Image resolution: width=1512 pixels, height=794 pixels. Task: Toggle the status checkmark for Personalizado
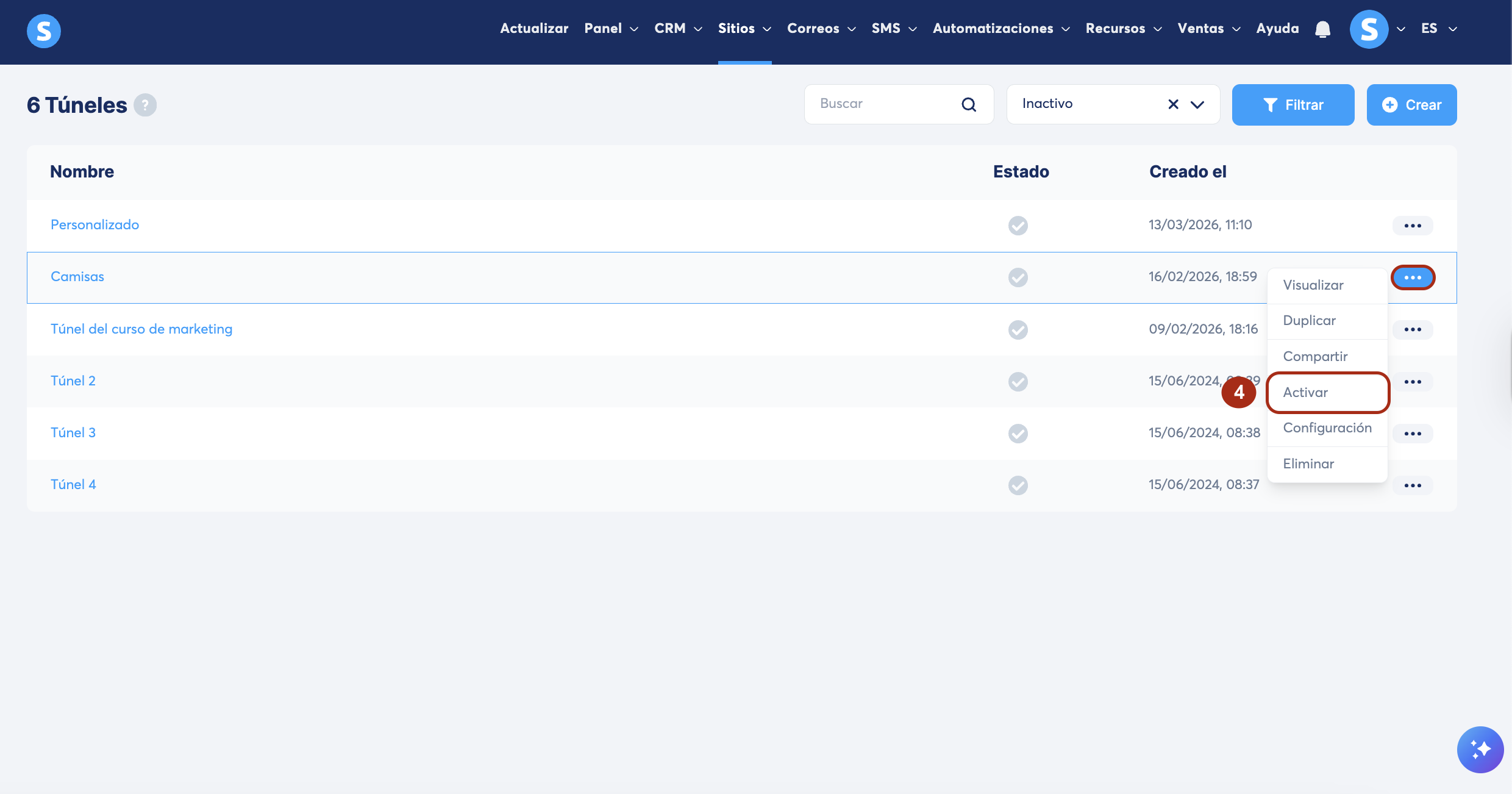(x=1018, y=226)
